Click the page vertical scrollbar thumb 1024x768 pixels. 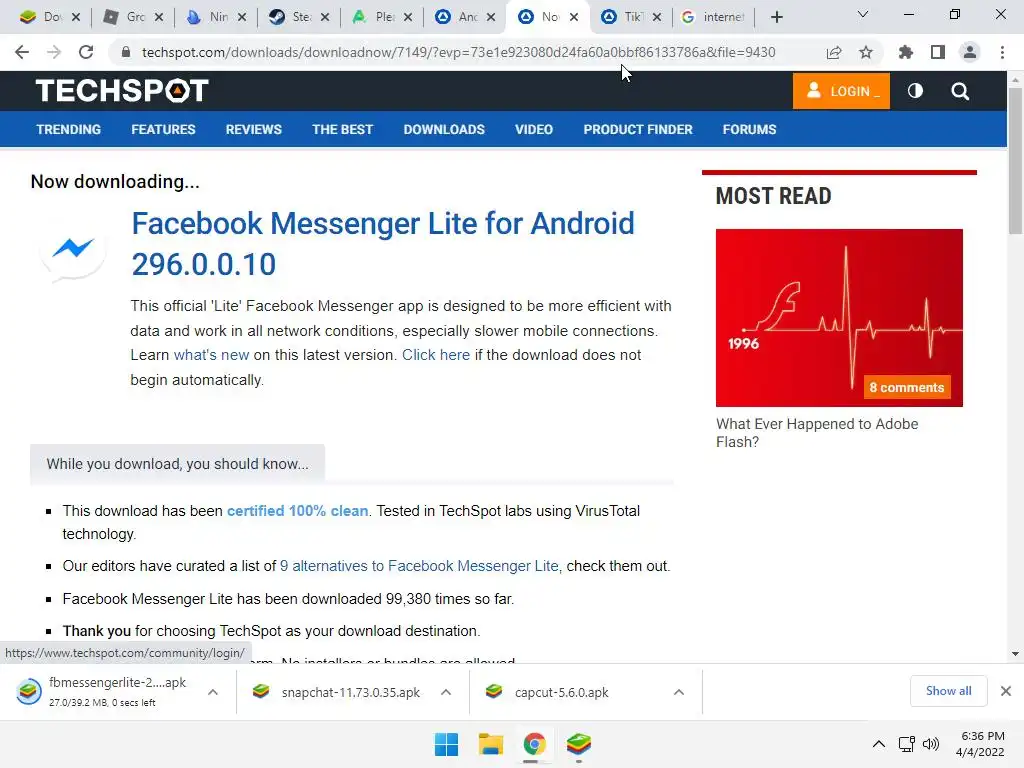pyautogui.click(x=1015, y=161)
